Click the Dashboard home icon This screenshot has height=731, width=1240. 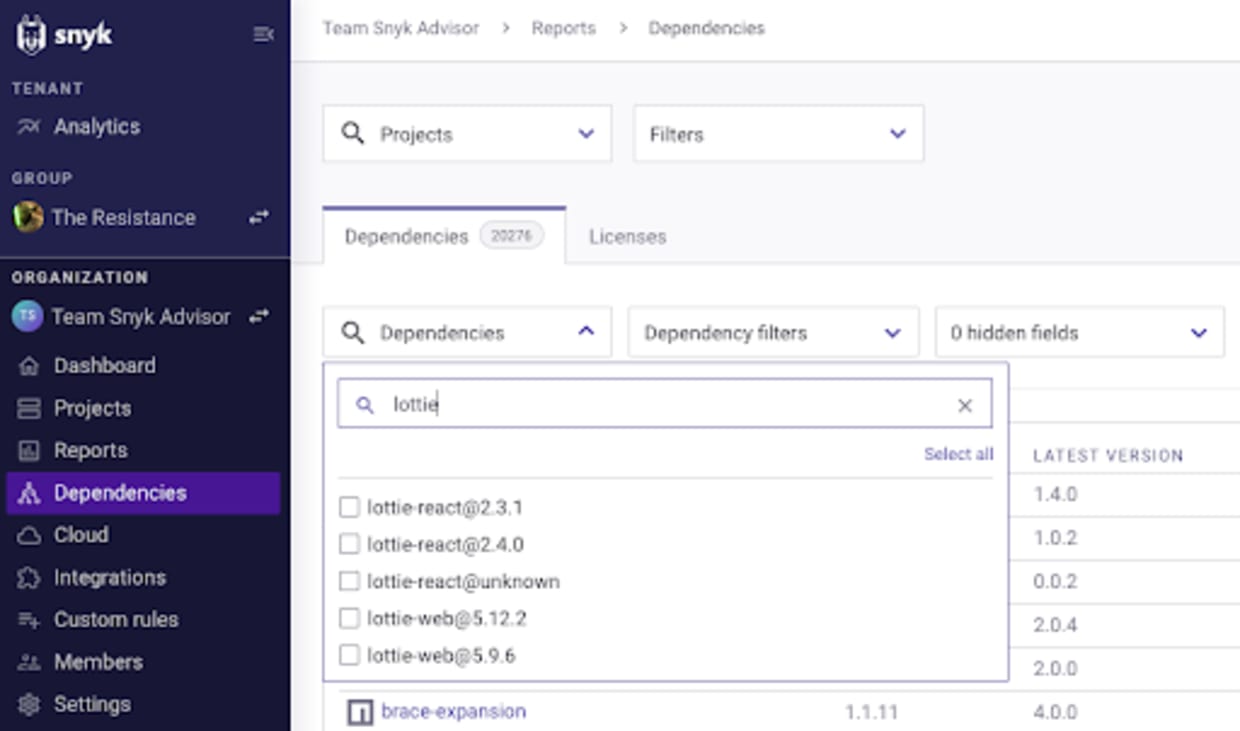point(29,366)
